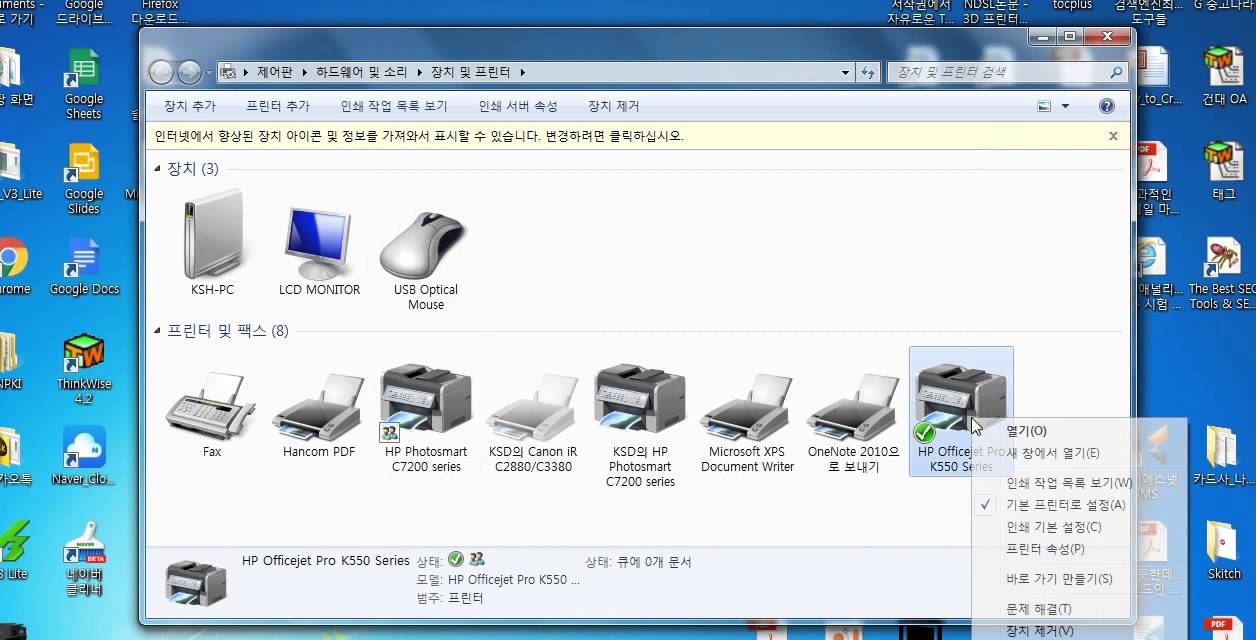Open the Skitch desktop folder
This screenshot has width=1256, height=640.
(x=1224, y=550)
